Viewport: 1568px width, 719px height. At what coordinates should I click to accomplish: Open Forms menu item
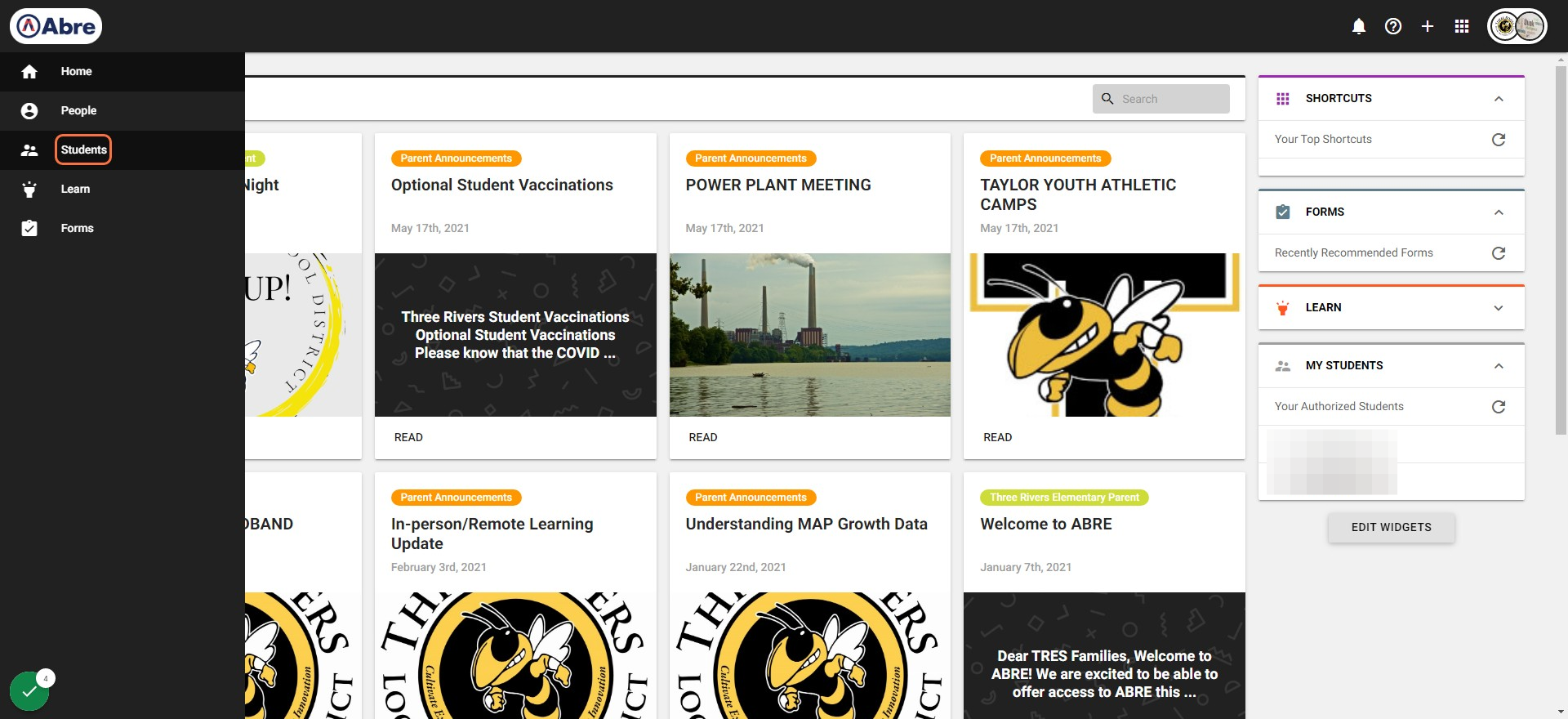click(x=122, y=229)
